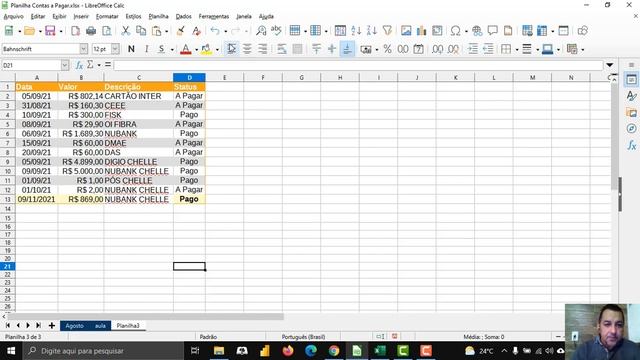Expand background color dropdown arrow
The width and height of the screenshot is (640, 360).
pyautogui.click(x=217, y=49)
